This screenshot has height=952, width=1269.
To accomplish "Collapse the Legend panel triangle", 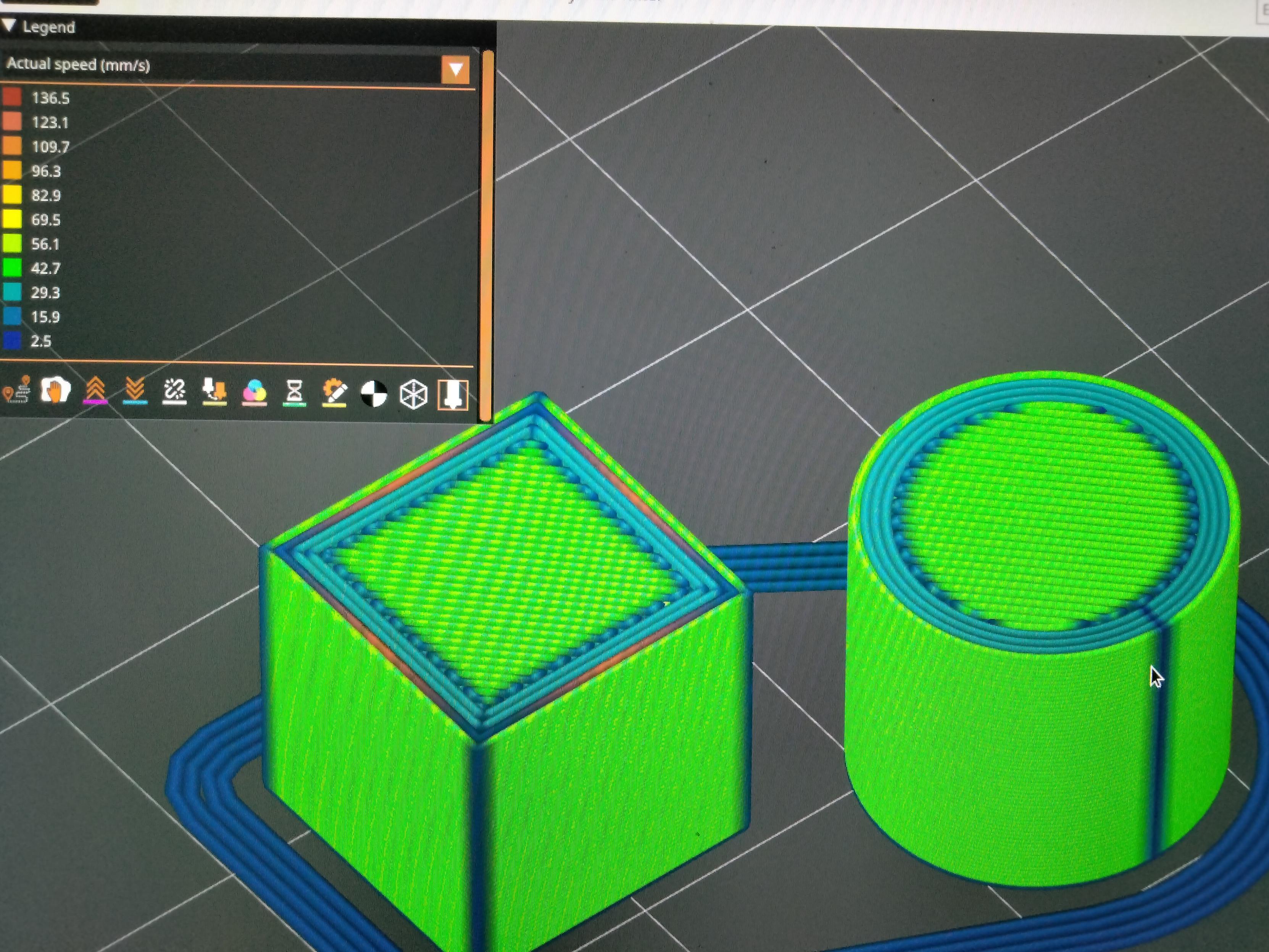I will [9, 25].
